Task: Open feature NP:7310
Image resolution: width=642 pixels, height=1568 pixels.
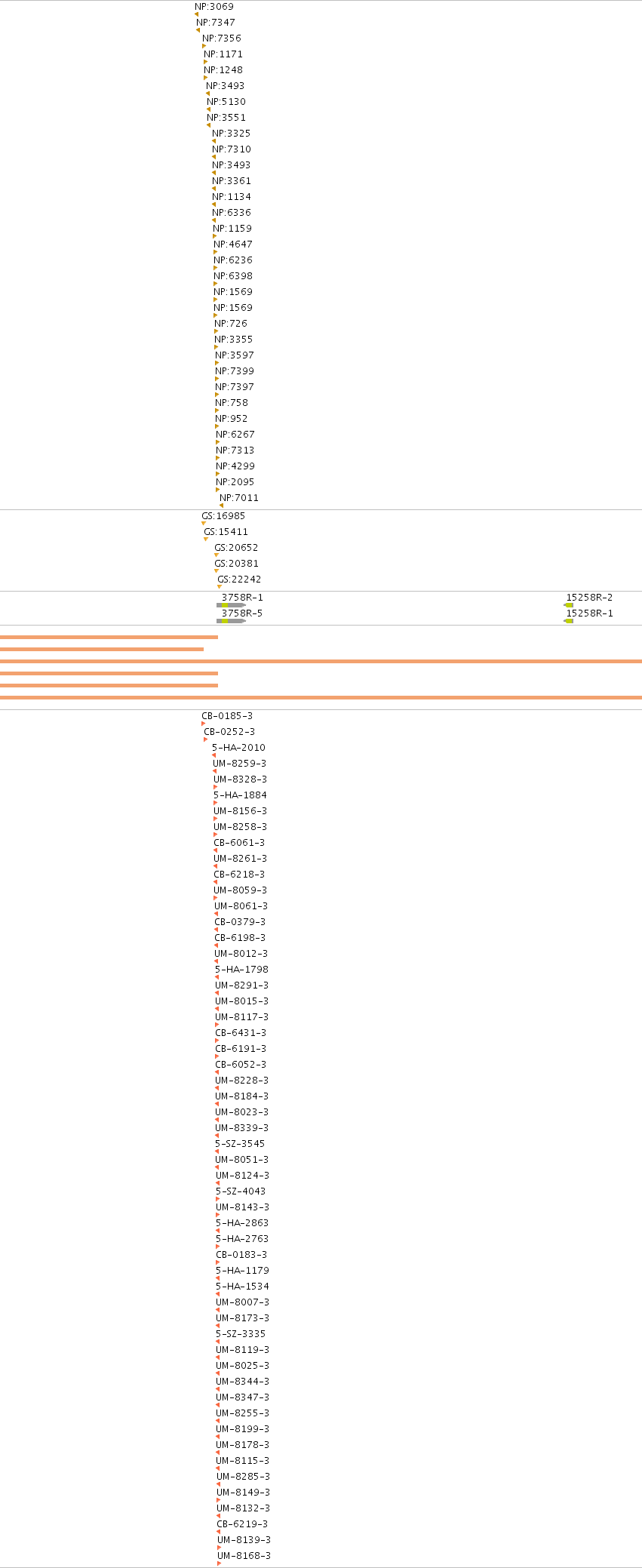Action: click(x=232, y=149)
